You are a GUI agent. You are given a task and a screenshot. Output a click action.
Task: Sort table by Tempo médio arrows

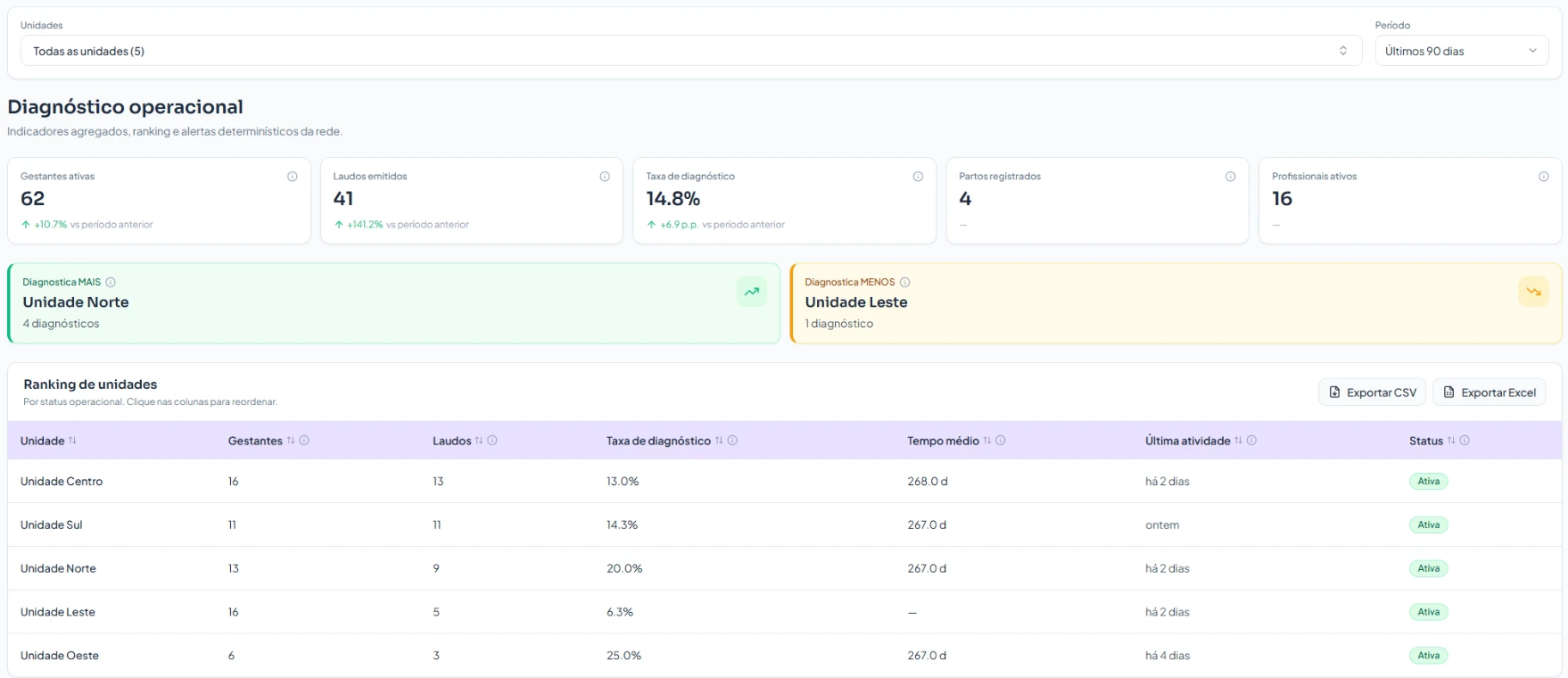pyautogui.click(x=987, y=441)
